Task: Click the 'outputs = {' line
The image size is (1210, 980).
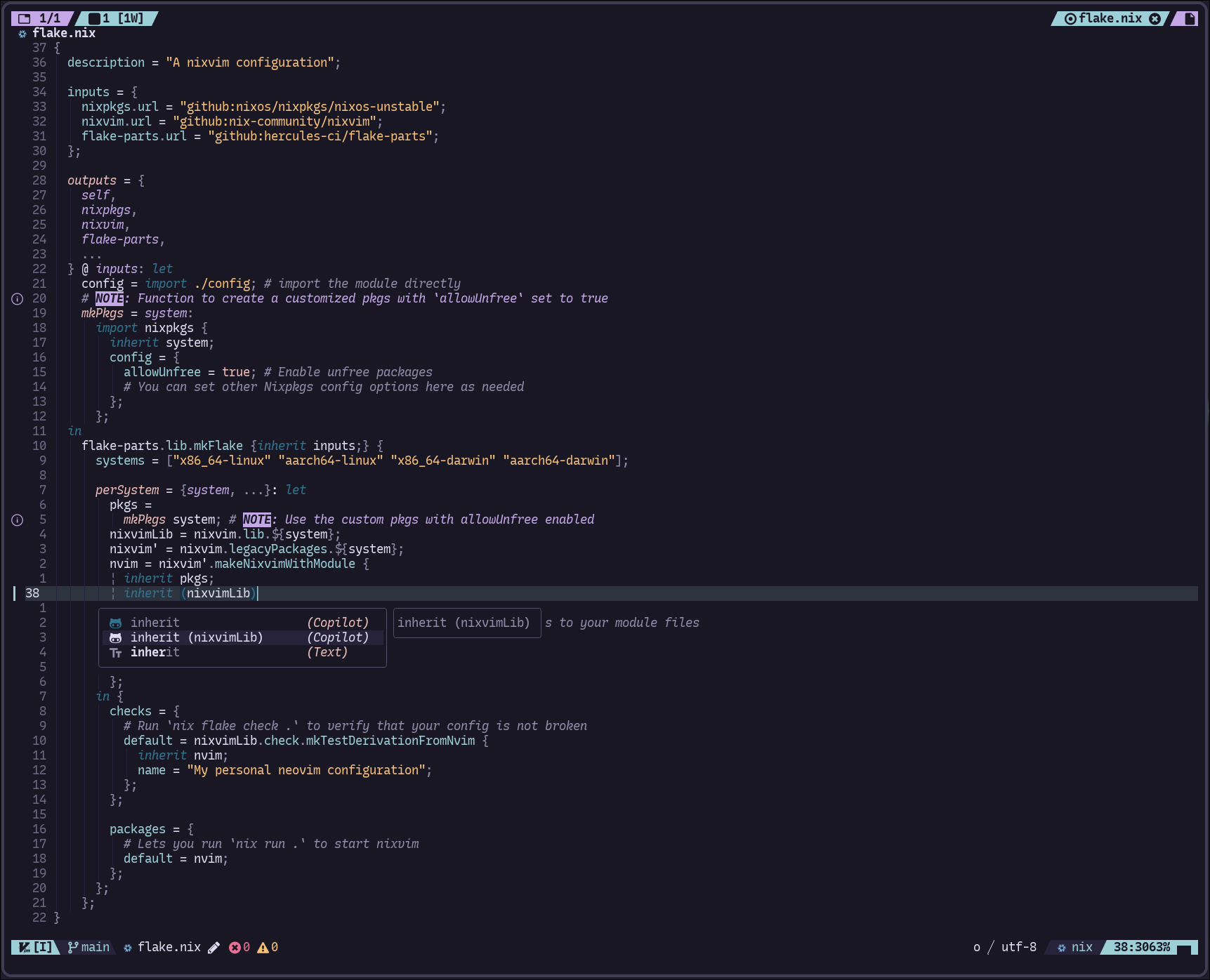Action: pos(106,180)
